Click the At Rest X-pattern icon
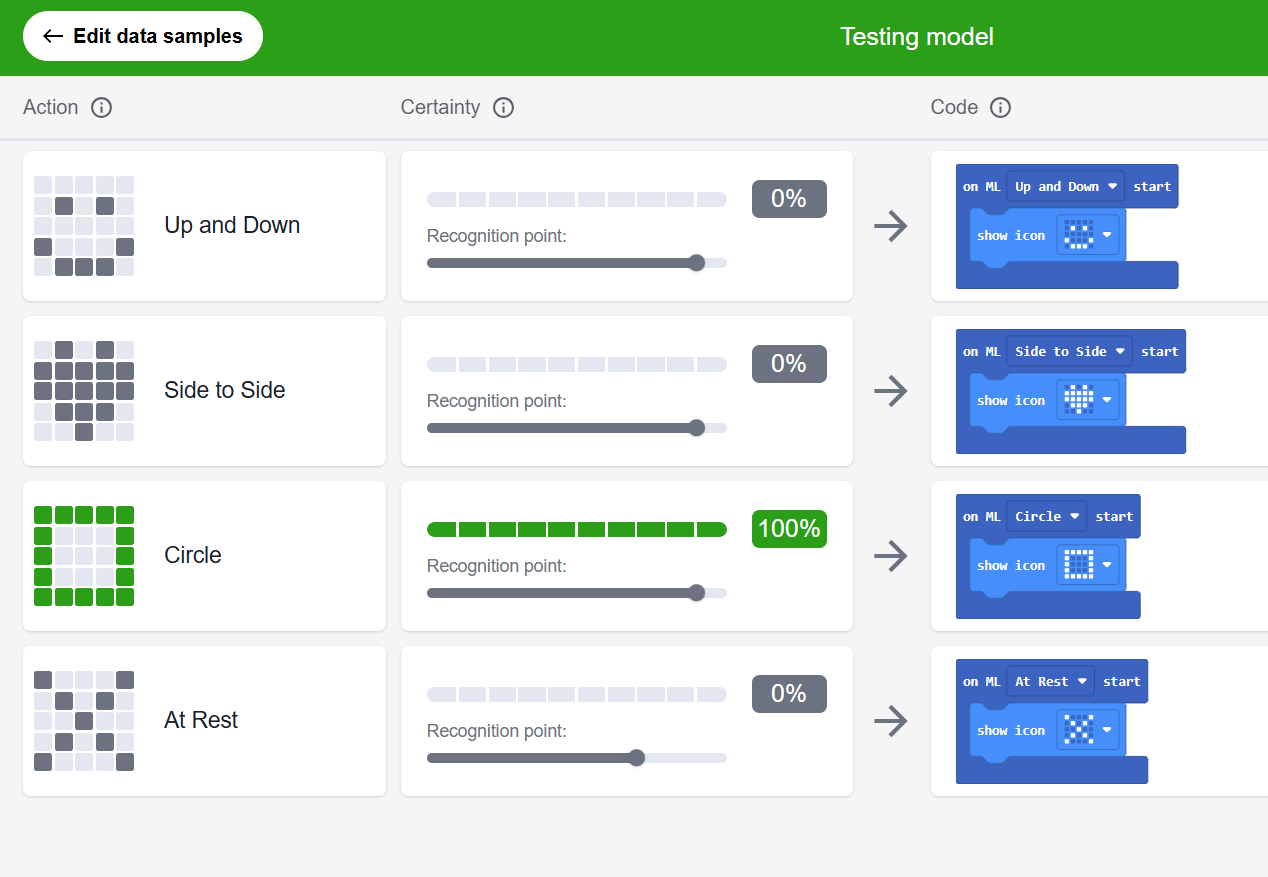The image size is (1268, 877). pos(84,721)
